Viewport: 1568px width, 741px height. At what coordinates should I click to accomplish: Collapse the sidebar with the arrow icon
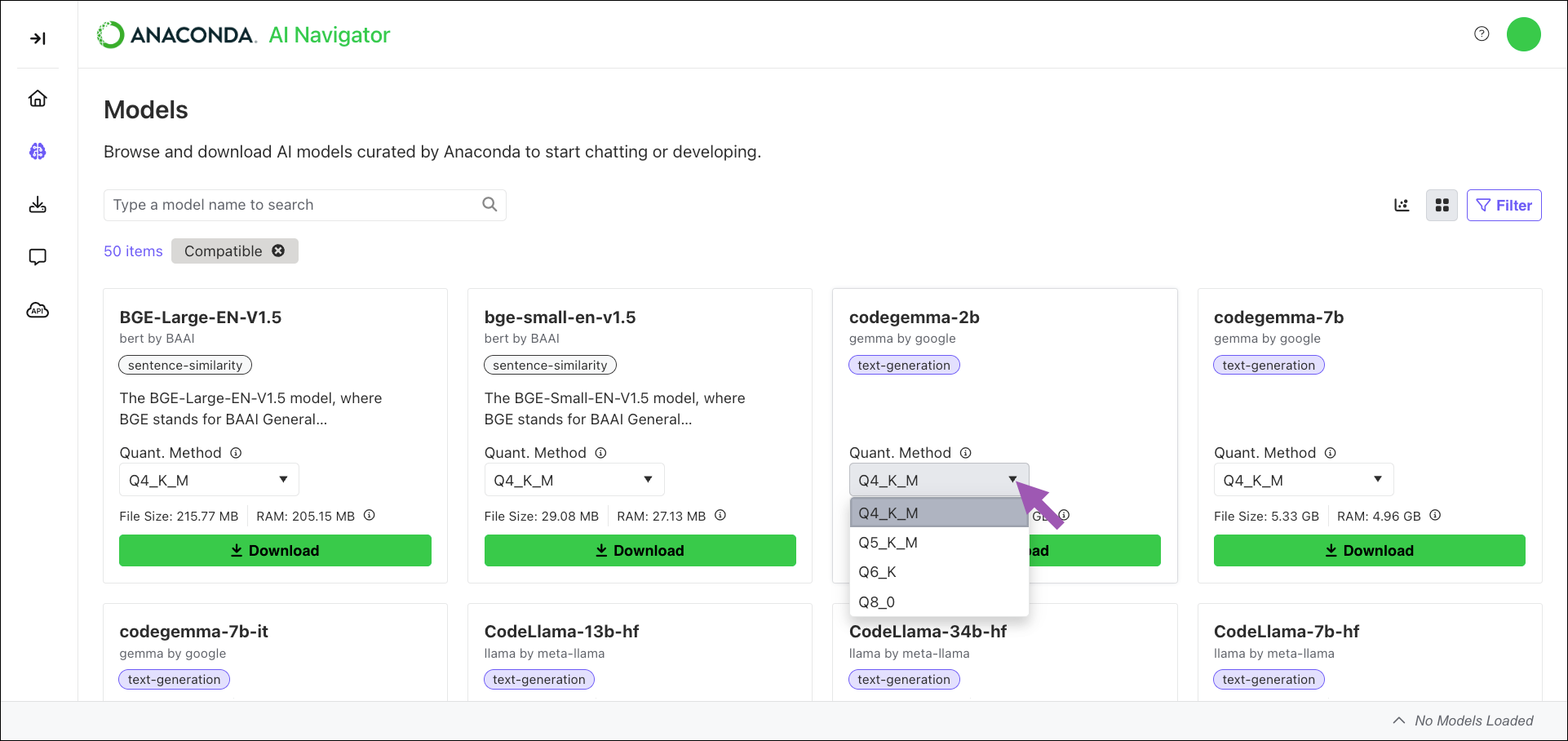pyautogui.click(x=38, y=37)
